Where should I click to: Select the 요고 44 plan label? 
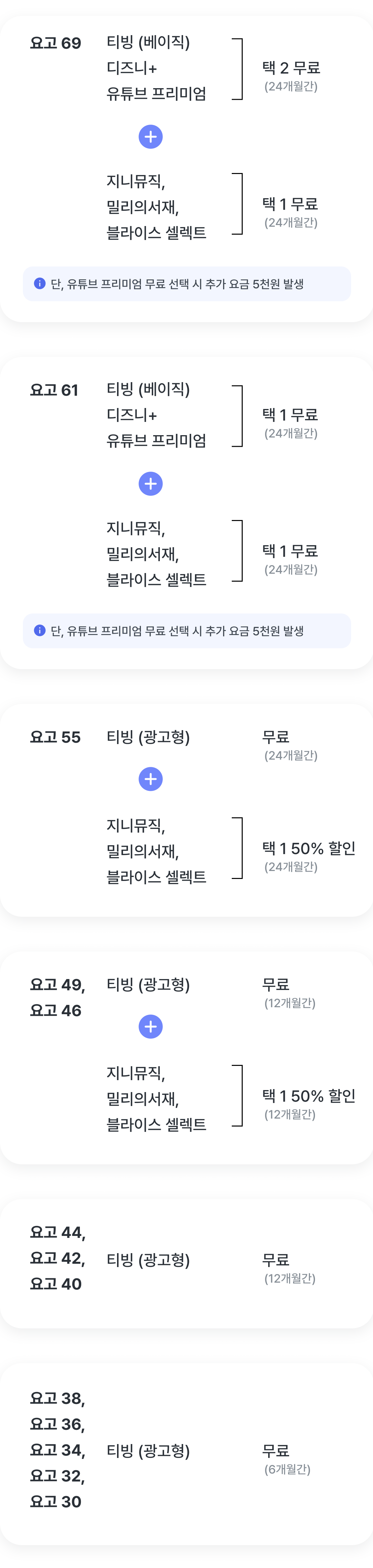[x=58, y=1233]
